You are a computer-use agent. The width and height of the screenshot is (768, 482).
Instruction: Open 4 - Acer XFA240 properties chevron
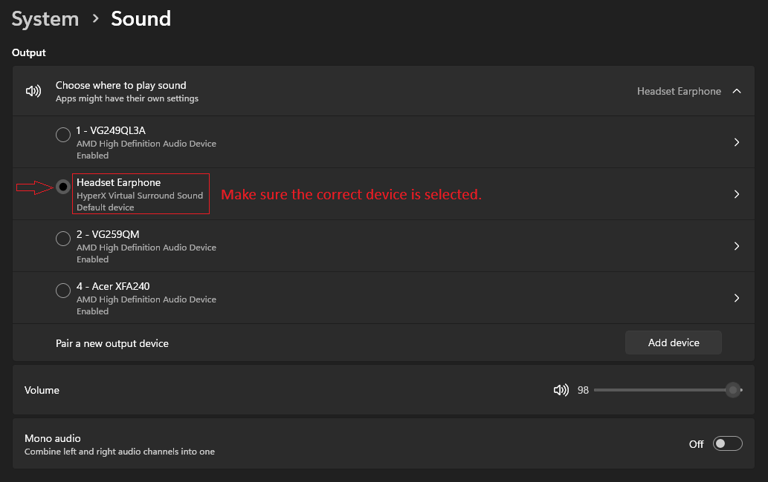tap(737, 298)
